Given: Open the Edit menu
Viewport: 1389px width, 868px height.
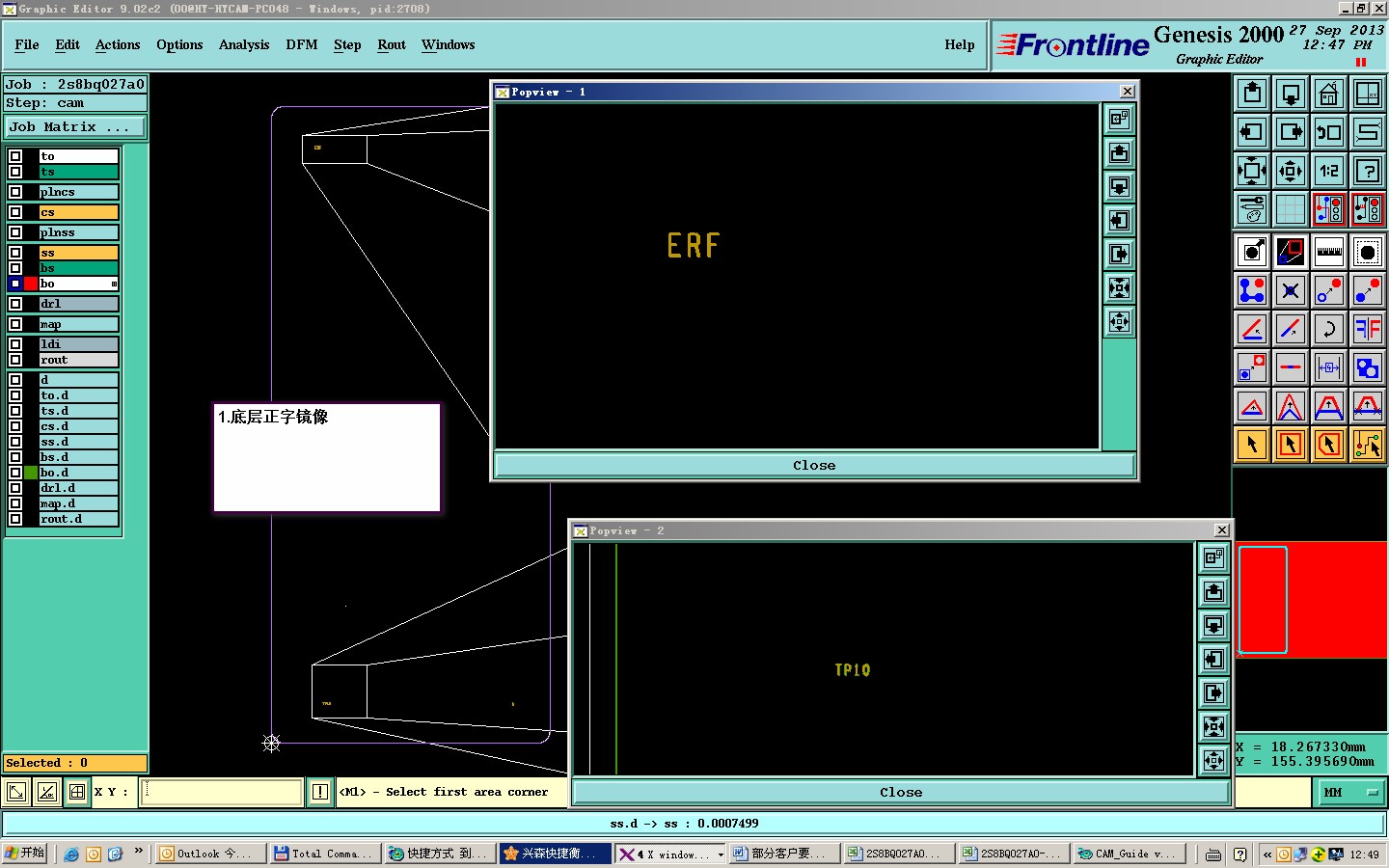Looking at the screenshot, I should tap(68, 45).
